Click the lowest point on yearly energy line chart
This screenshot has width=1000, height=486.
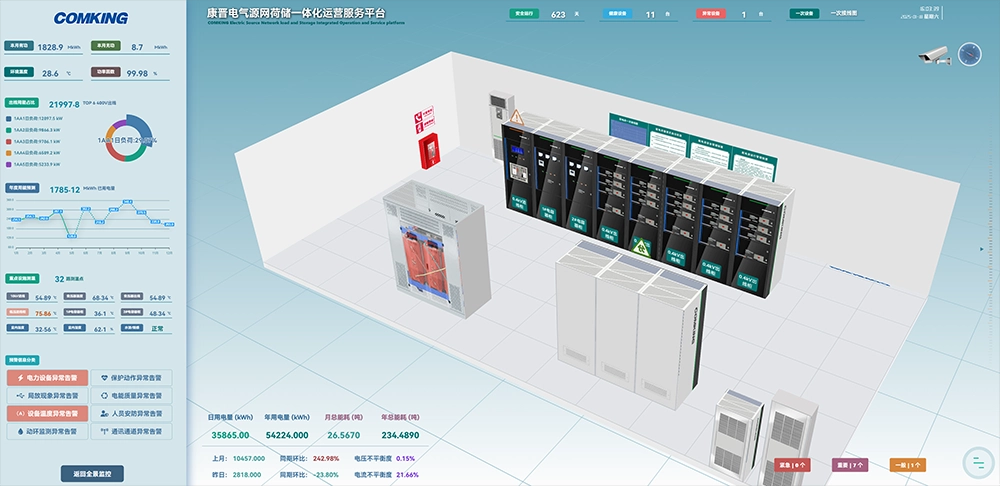pos(72,236)
